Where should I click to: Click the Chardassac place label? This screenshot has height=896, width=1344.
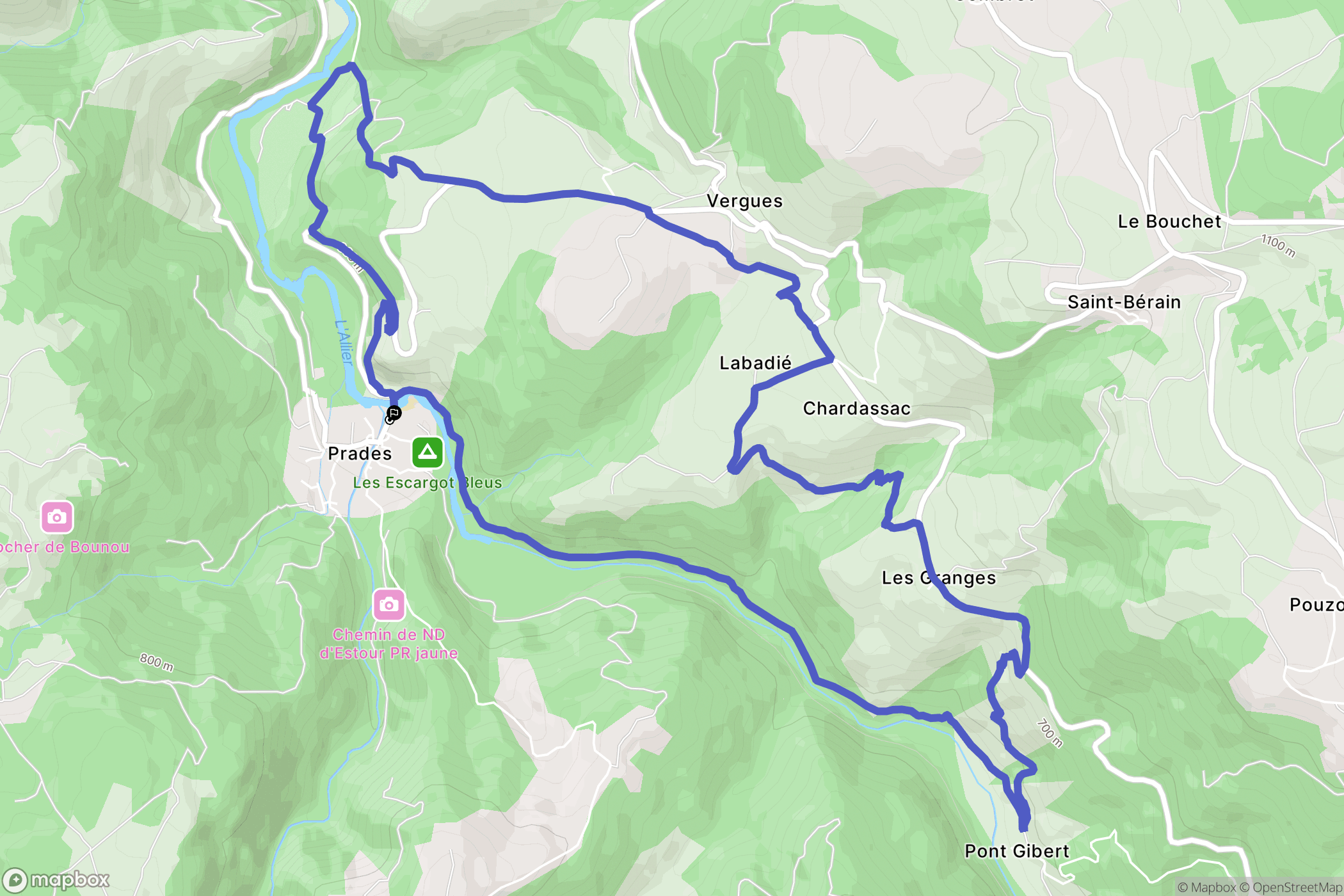[x=857, y=408]
